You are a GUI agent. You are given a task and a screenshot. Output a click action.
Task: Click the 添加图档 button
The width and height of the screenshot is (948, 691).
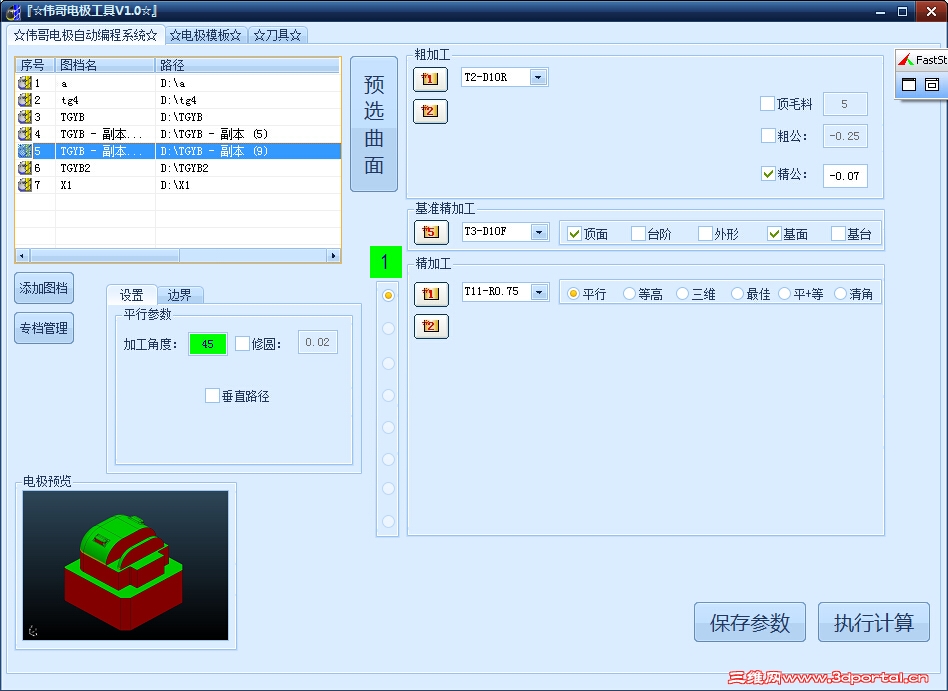click(44, 288)
